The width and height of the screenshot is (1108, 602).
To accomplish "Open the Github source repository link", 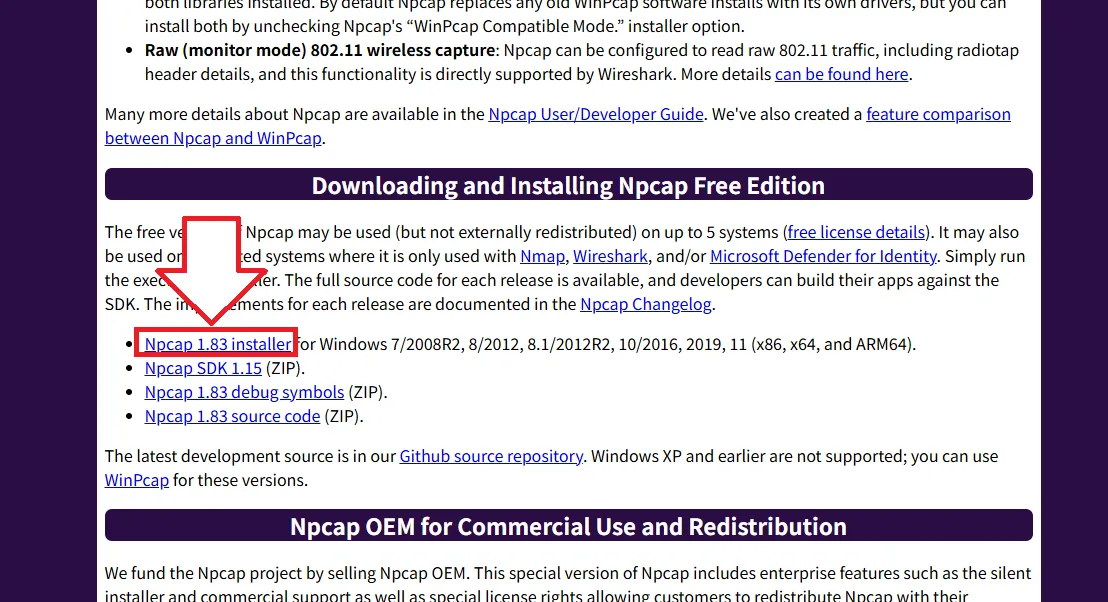I will point(491,456).
